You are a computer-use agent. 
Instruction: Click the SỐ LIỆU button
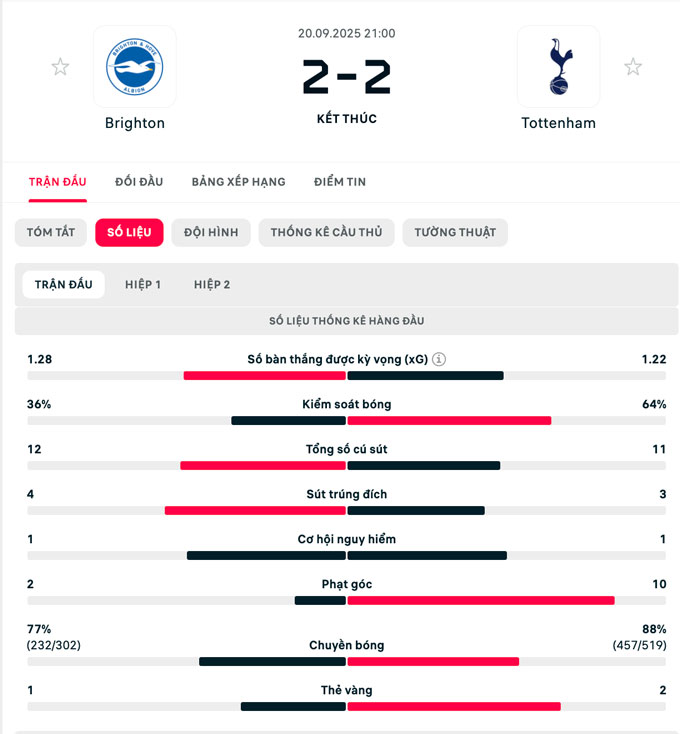click(129, 233)
